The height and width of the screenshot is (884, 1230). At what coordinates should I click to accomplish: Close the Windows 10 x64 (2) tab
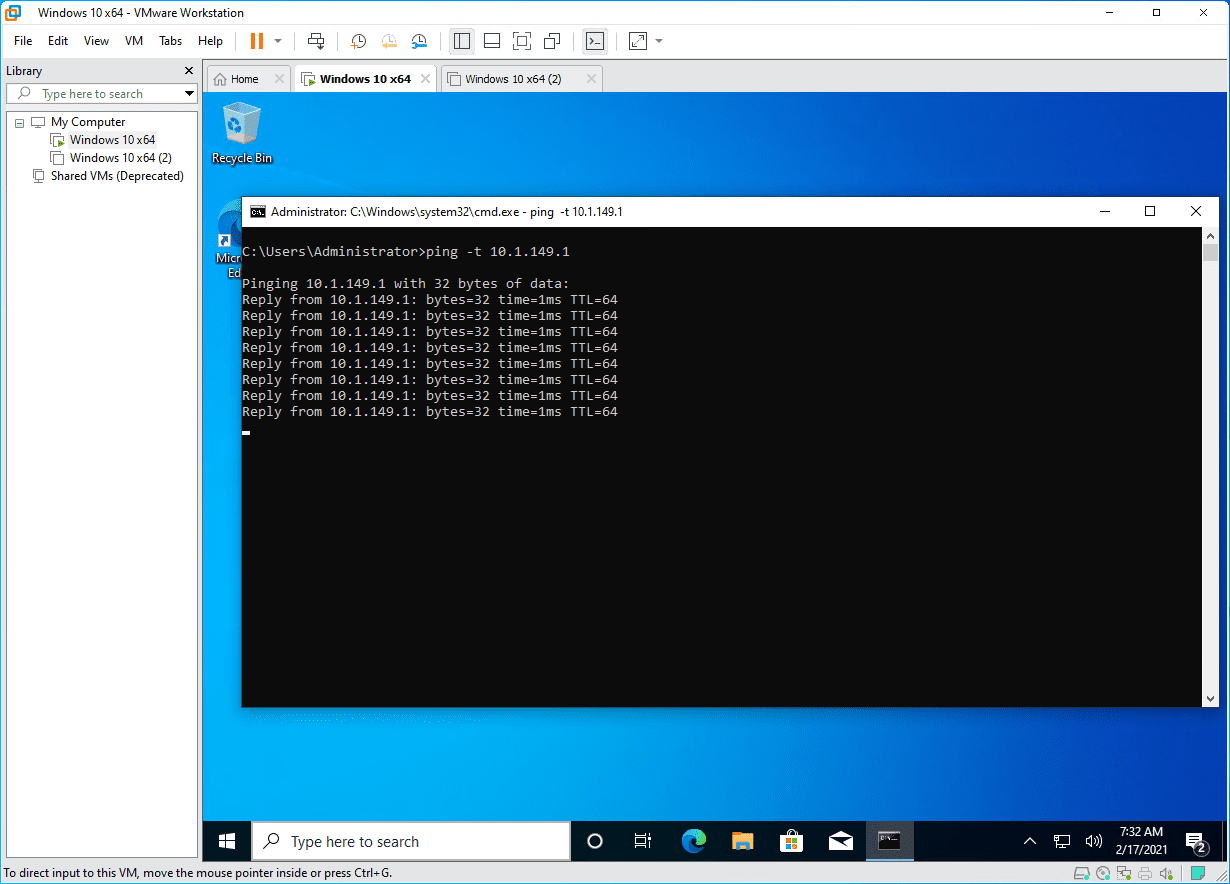tap(591, 79)
